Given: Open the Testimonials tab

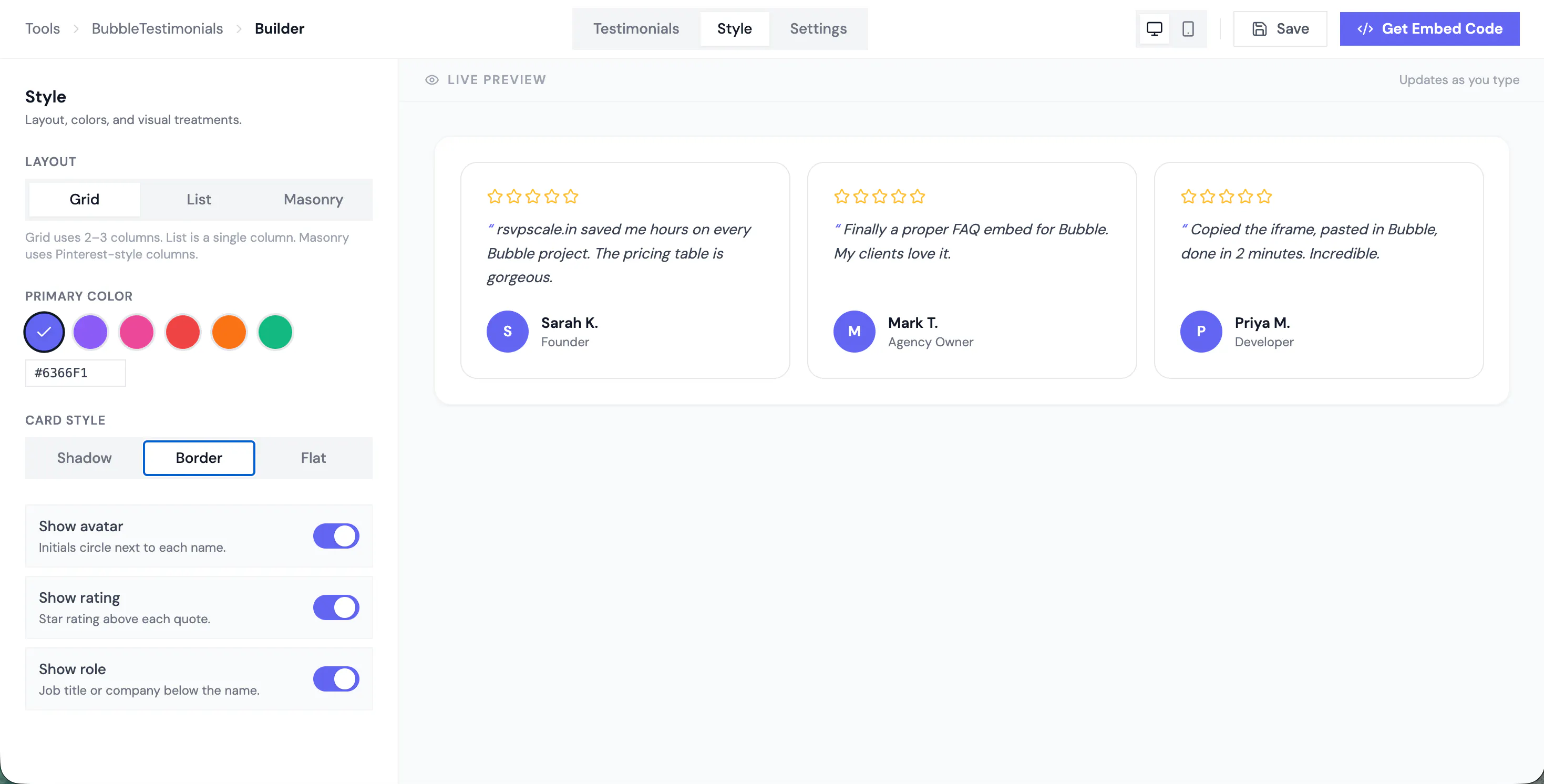Looking at the screenshot, I should pyautogui.click(x=636, y=29).
